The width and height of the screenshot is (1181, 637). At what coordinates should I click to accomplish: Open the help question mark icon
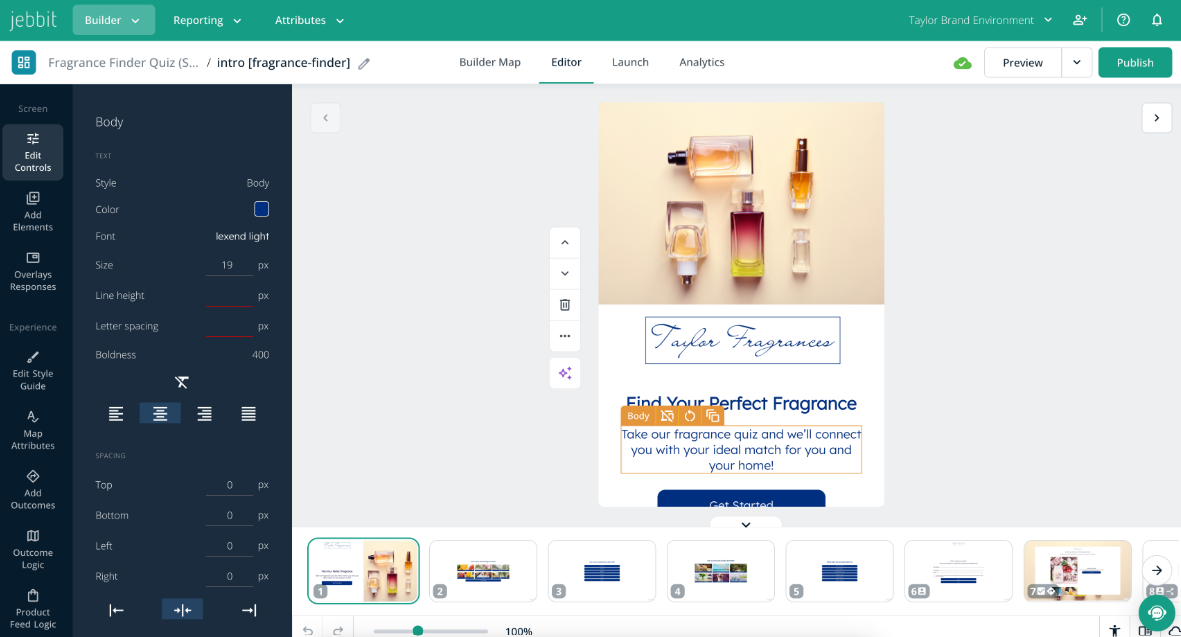click(1123, 20)
